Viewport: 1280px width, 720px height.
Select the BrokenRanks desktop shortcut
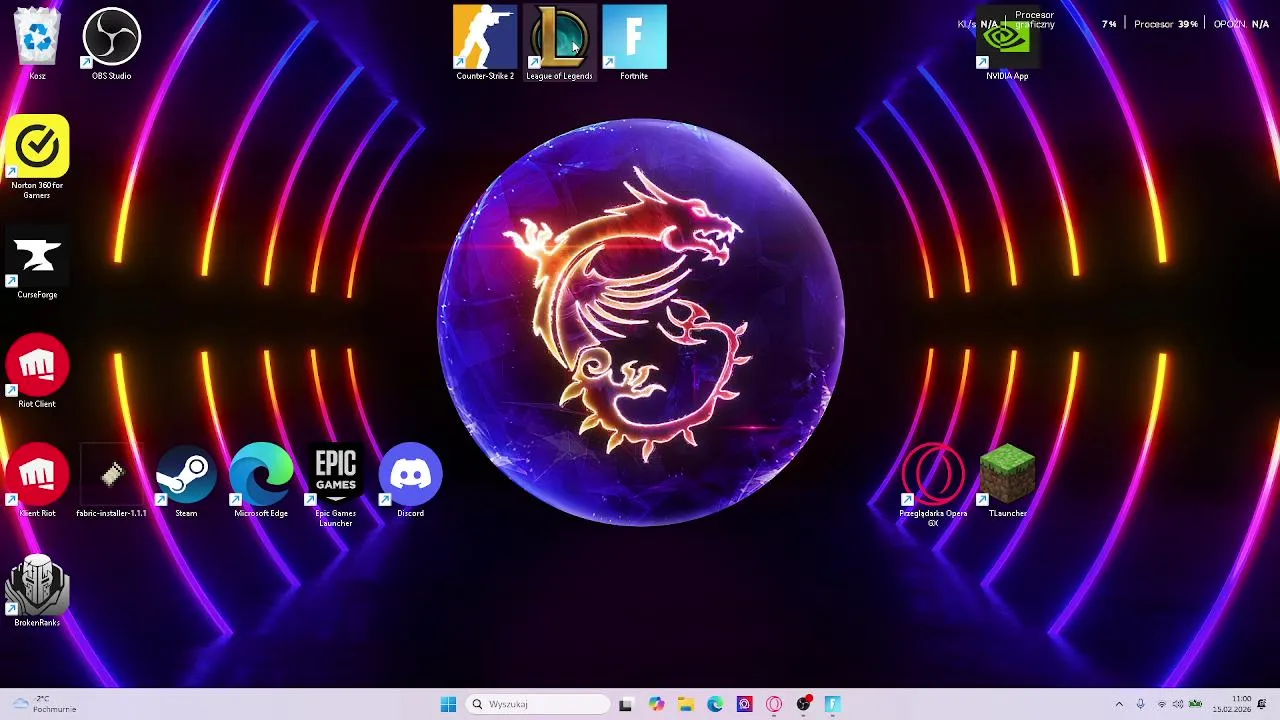[x=37, y=590]
